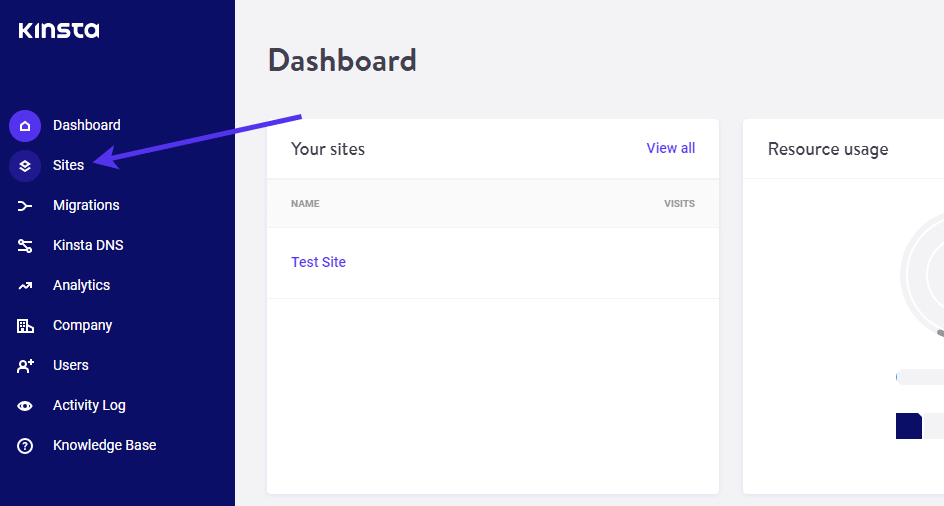Click the Dashboard home icon
Viewport: 944px width, 506px height.
click(25, 126)
